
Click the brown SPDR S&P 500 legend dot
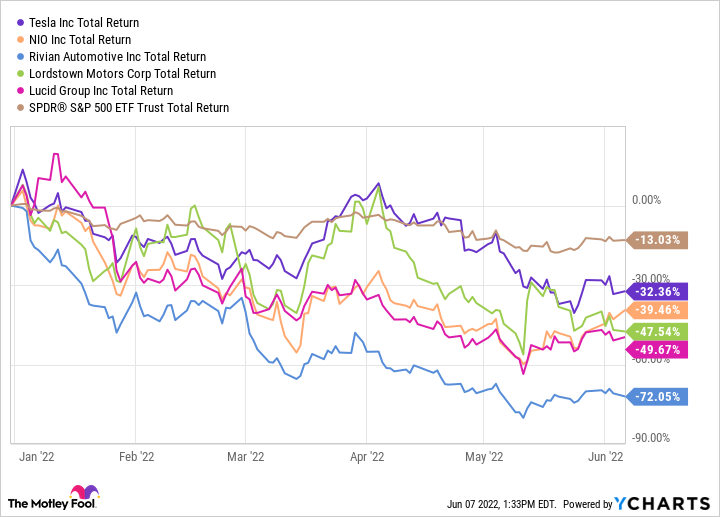pos(20,107)
